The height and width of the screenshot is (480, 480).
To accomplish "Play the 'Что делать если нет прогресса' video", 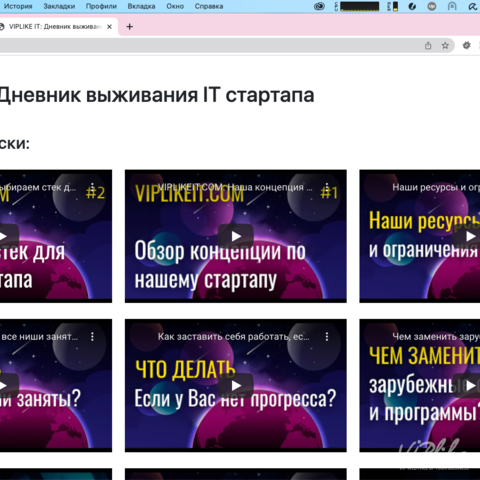I will tap(236, 386).
